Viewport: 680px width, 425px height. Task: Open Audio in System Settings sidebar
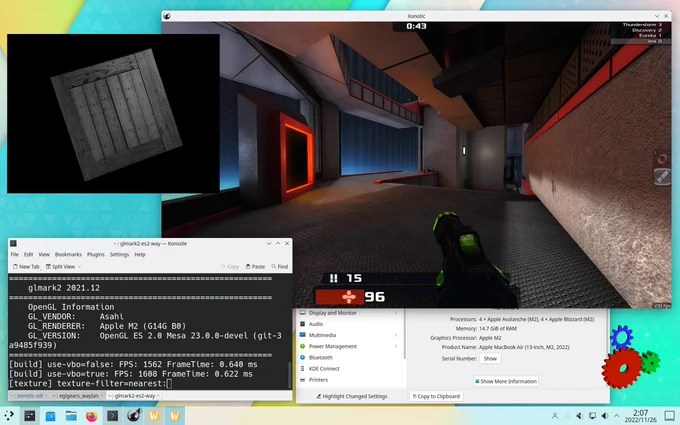coord(350,324)
